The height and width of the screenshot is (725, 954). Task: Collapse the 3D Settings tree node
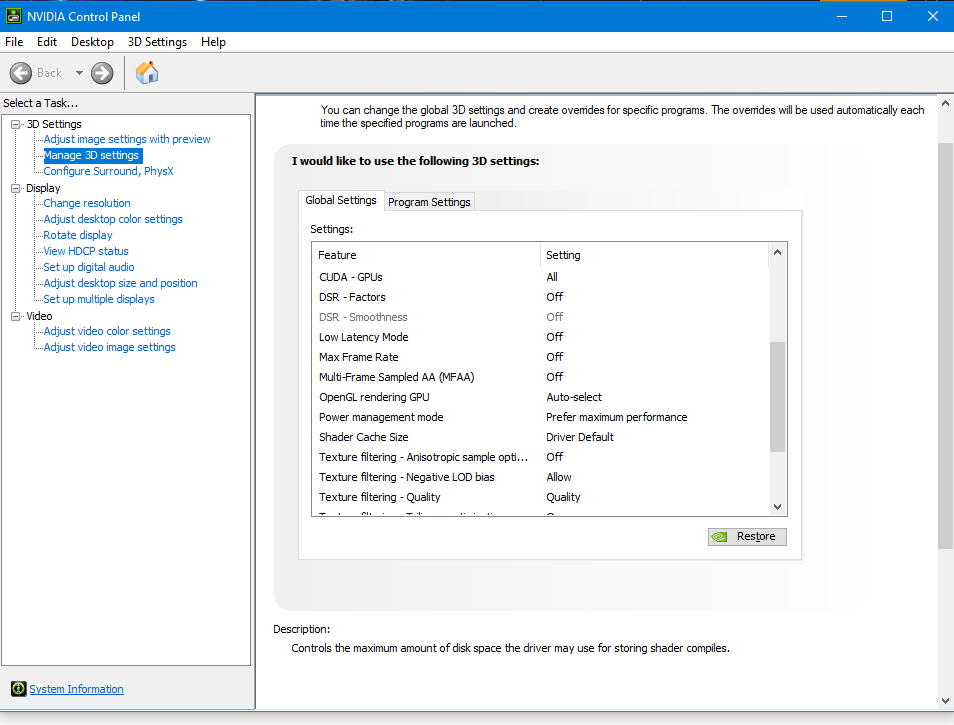tap(16, 124)
